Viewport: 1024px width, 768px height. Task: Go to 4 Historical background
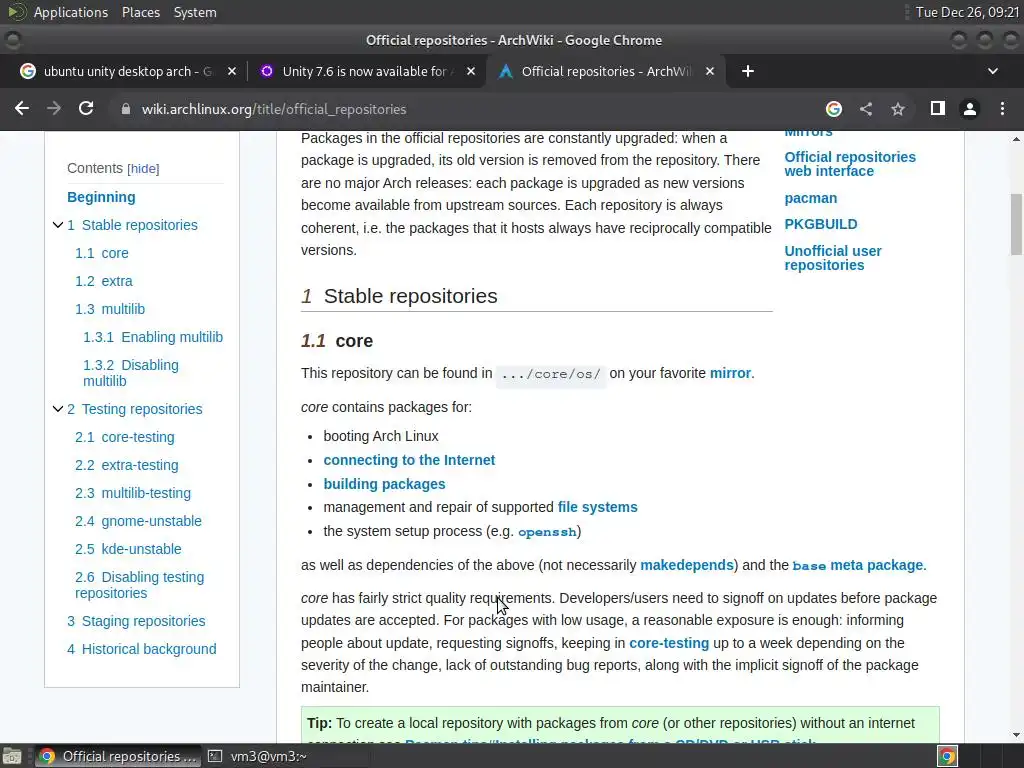pyautogui.click(x=142, y=649)
